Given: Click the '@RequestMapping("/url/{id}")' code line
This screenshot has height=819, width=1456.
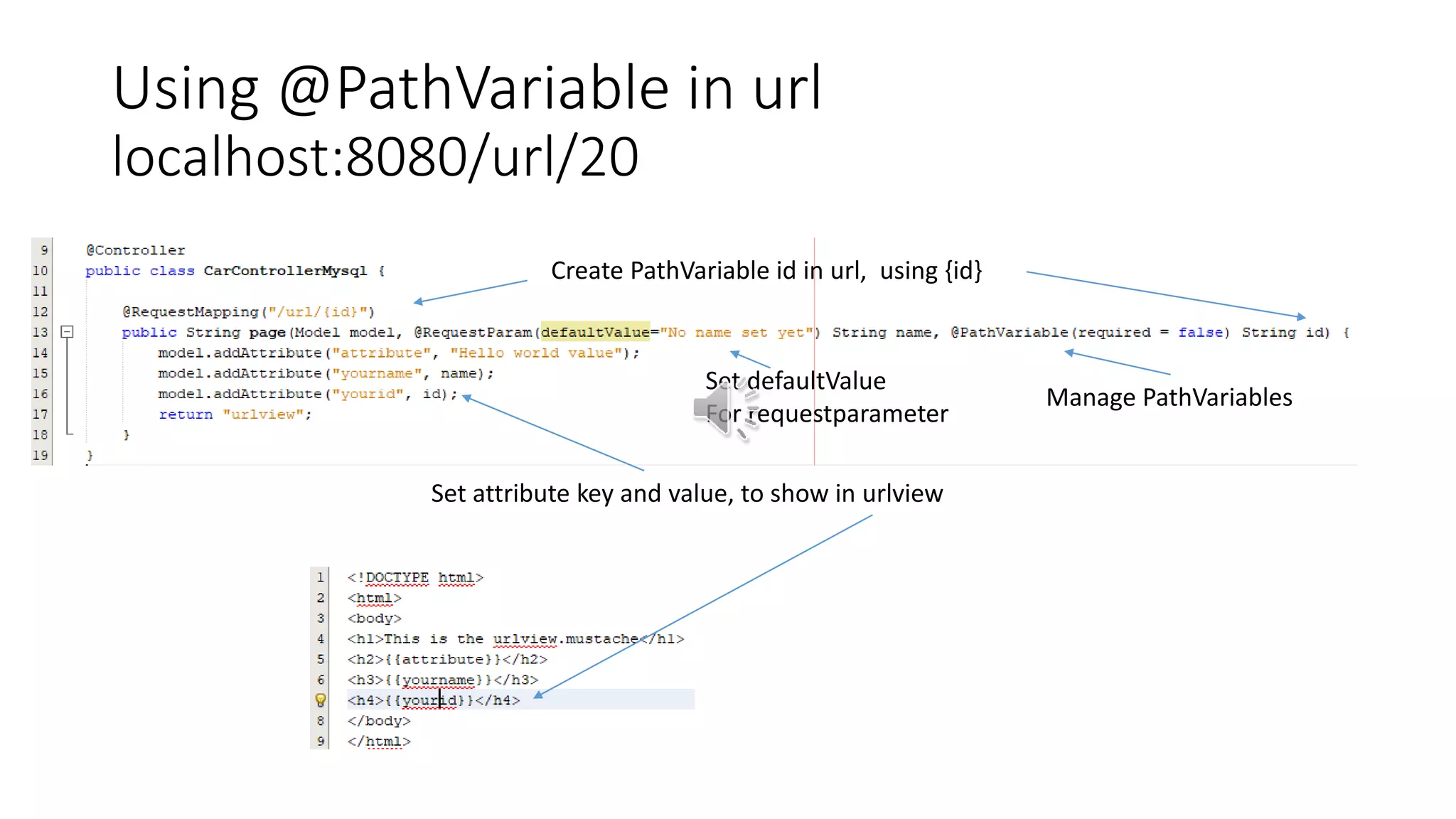Looking at the screenshot, I should pyautogui.click(x=248, y=312).
